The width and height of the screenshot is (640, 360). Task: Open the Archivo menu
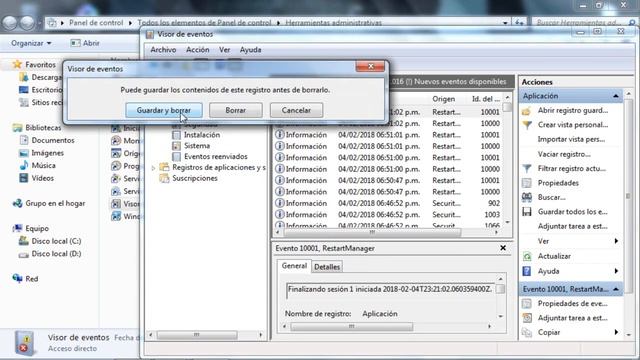pos(163,50)
